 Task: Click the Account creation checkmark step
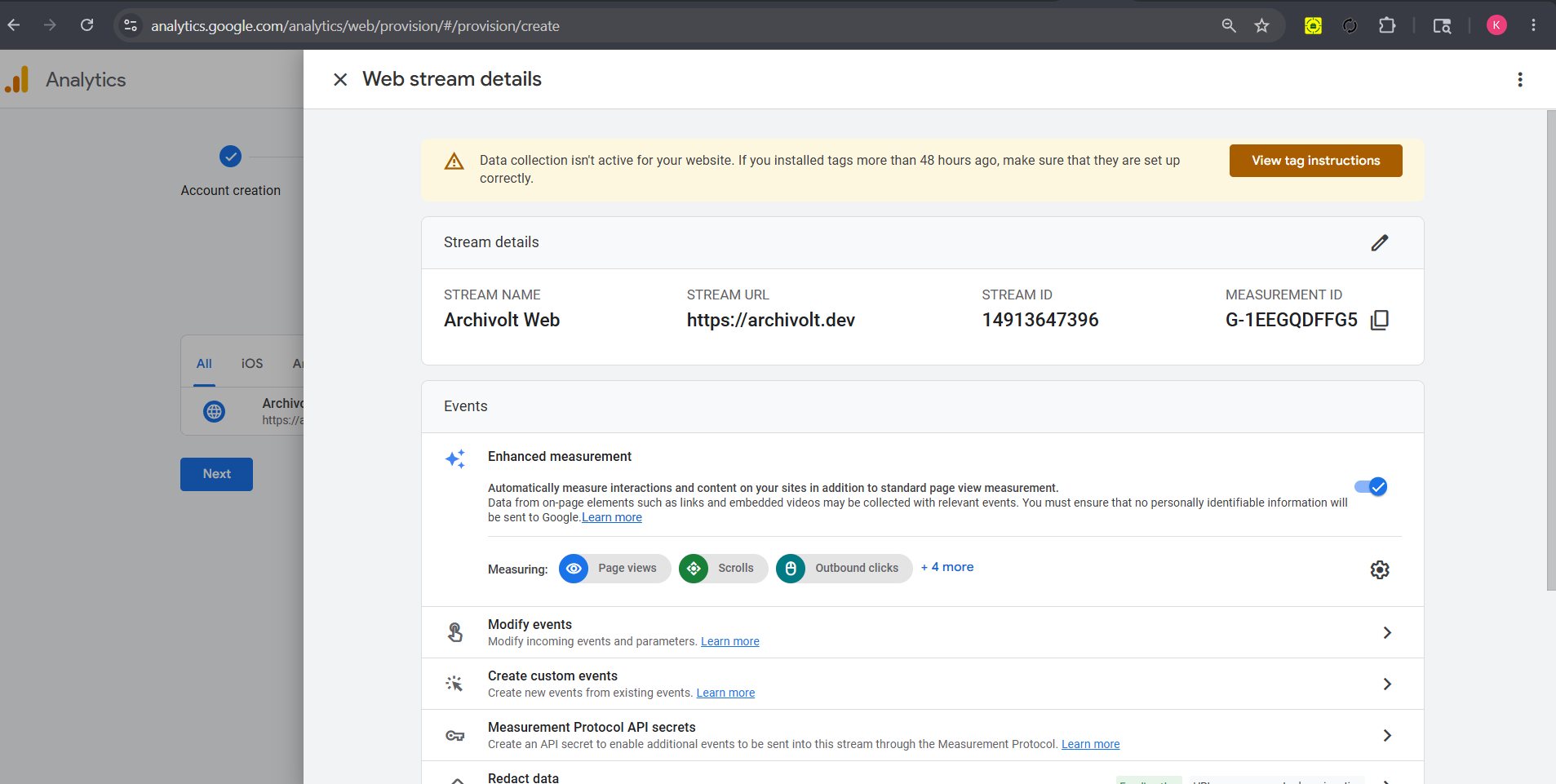(x=230, y=156)
